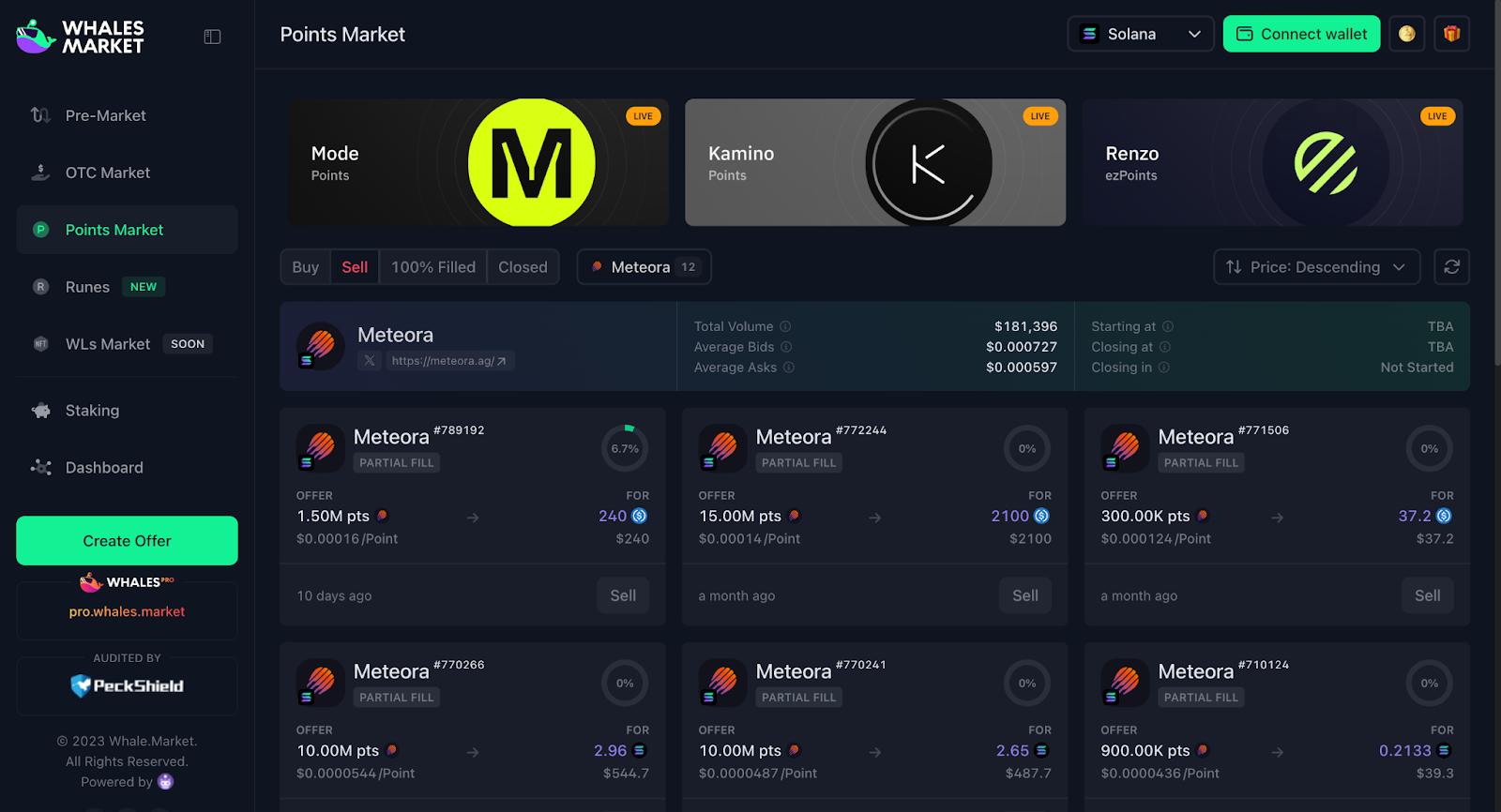This screenshot has height=812, width=1501.
Task: Click the Meteora project logo in summary banner
Action: pyautogui.click(x=321, y=346)
